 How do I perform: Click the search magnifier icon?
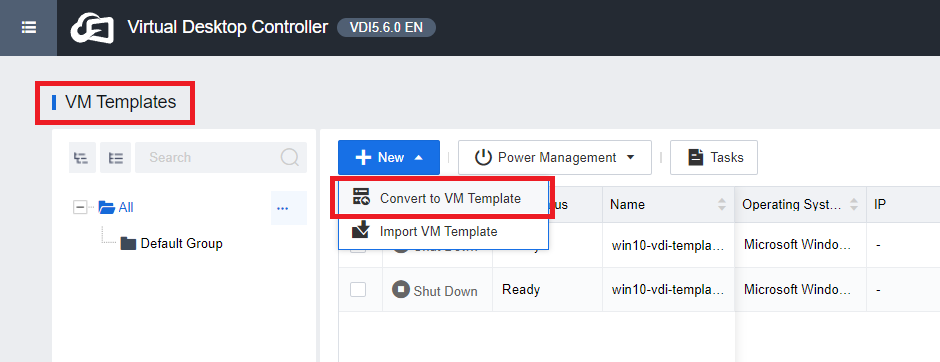pyautogui.click(x=290, y=158)
